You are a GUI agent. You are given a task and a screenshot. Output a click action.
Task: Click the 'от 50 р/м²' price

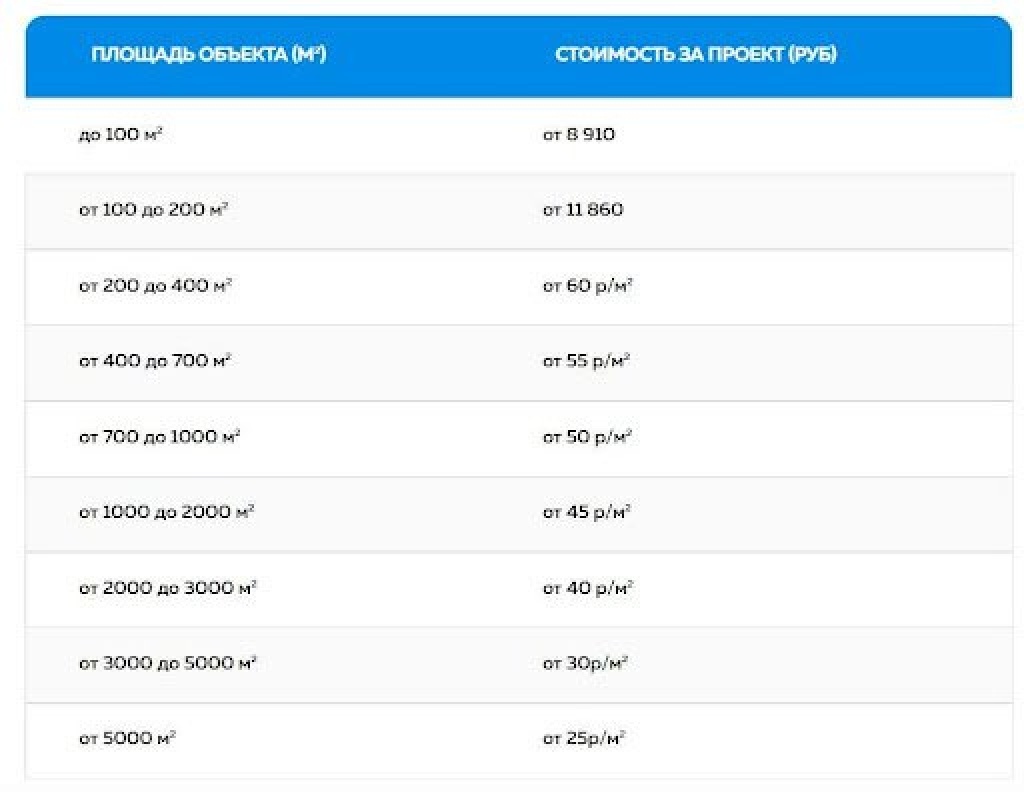click(587, 437)
